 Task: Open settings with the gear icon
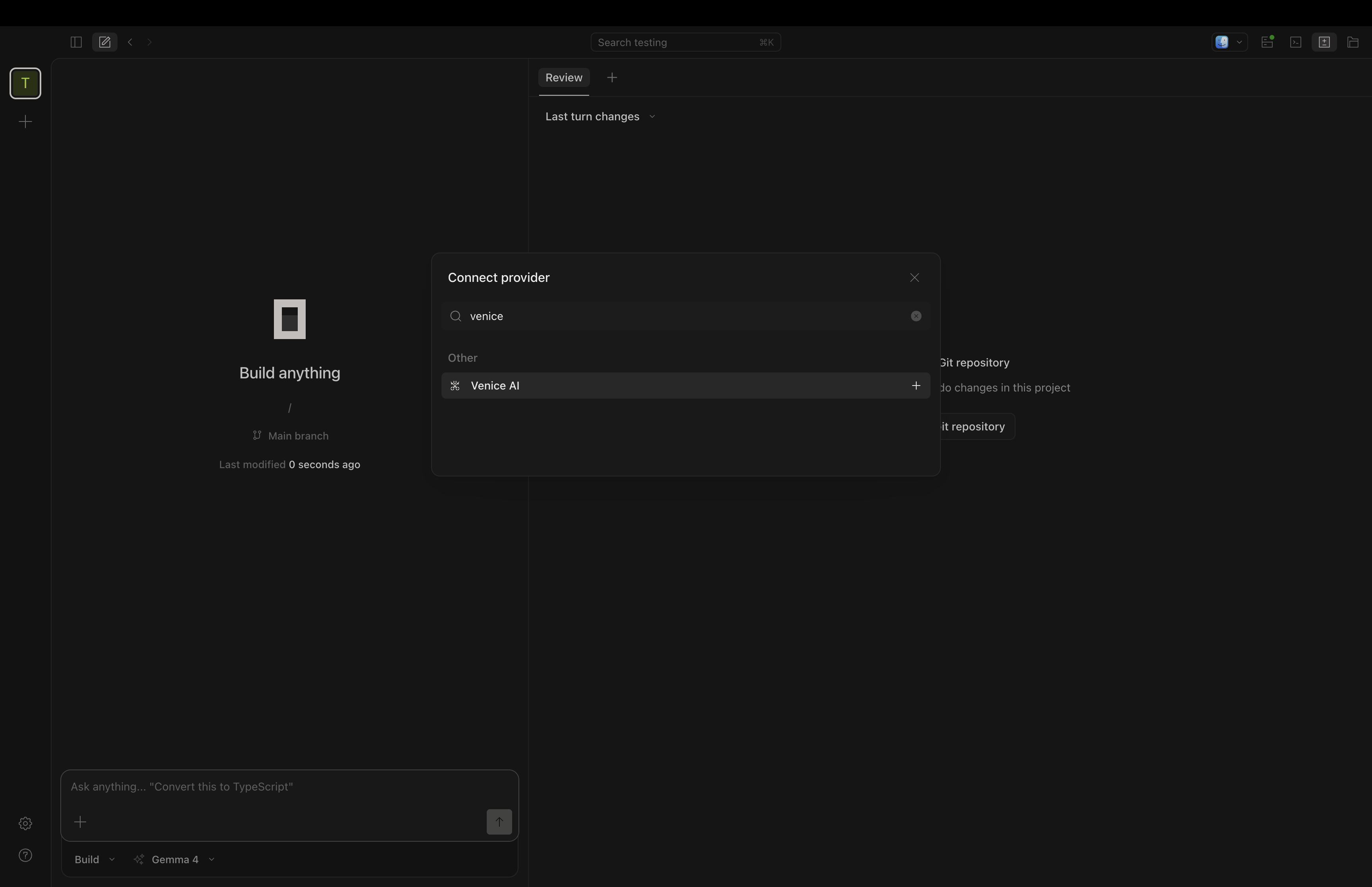[x=25, y=823]
